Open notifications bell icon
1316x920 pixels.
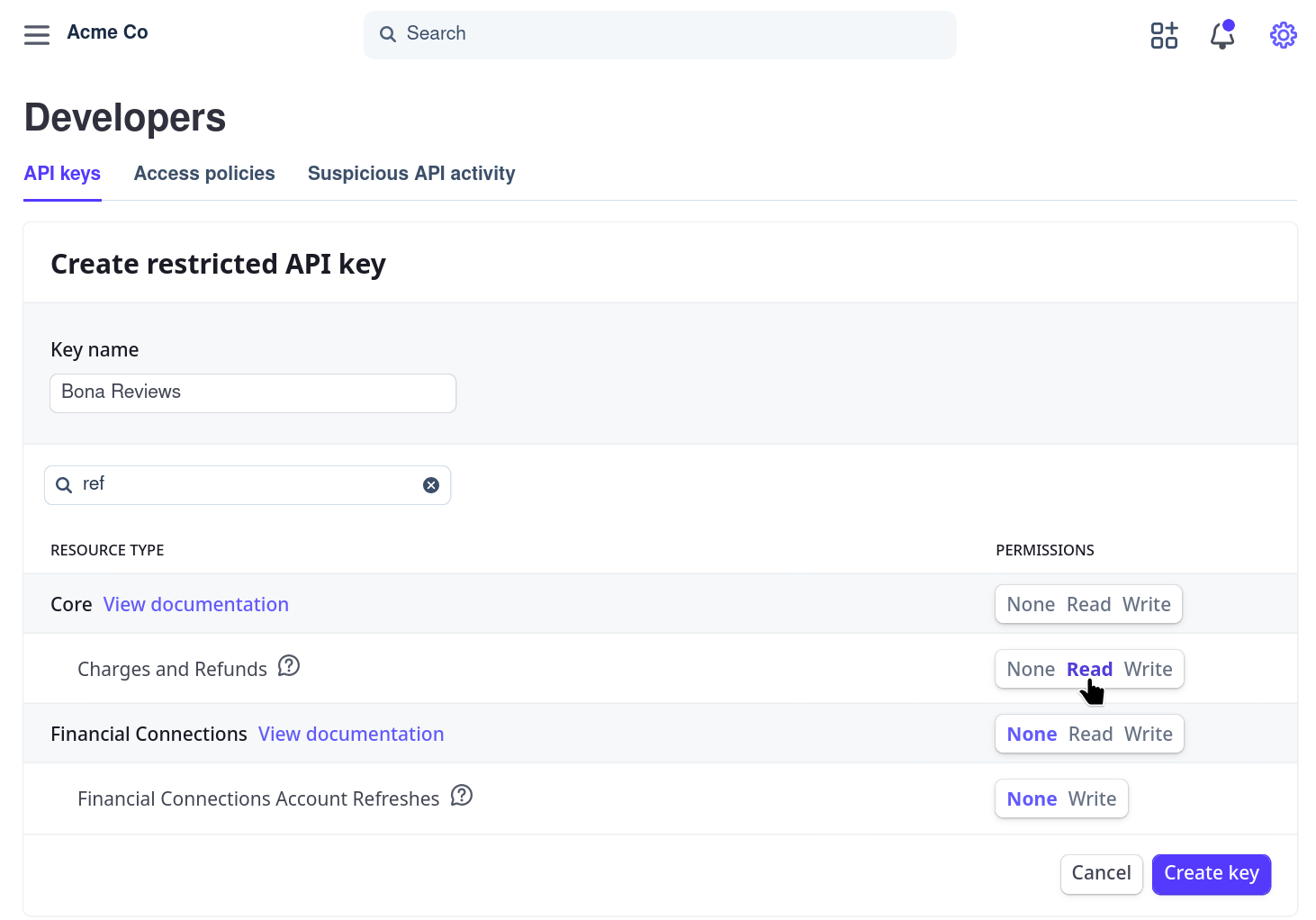click(x=1222, y=35)
